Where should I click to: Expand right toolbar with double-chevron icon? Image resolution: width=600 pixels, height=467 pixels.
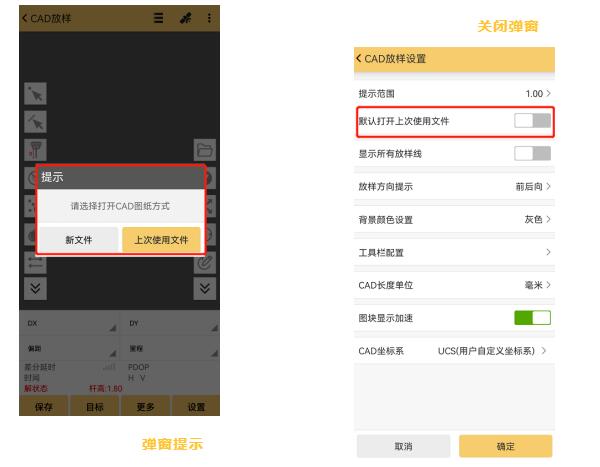[205, 288]
